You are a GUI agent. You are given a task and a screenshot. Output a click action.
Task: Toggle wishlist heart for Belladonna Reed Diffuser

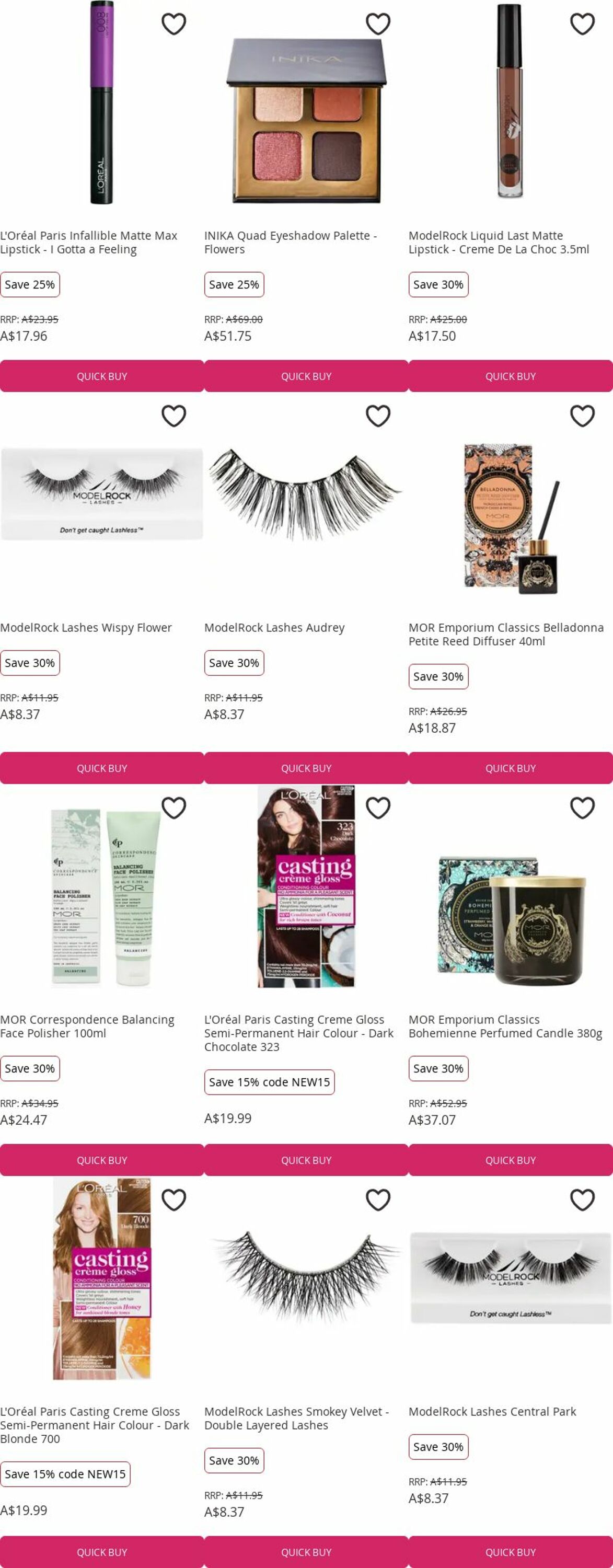coord(583,417)
